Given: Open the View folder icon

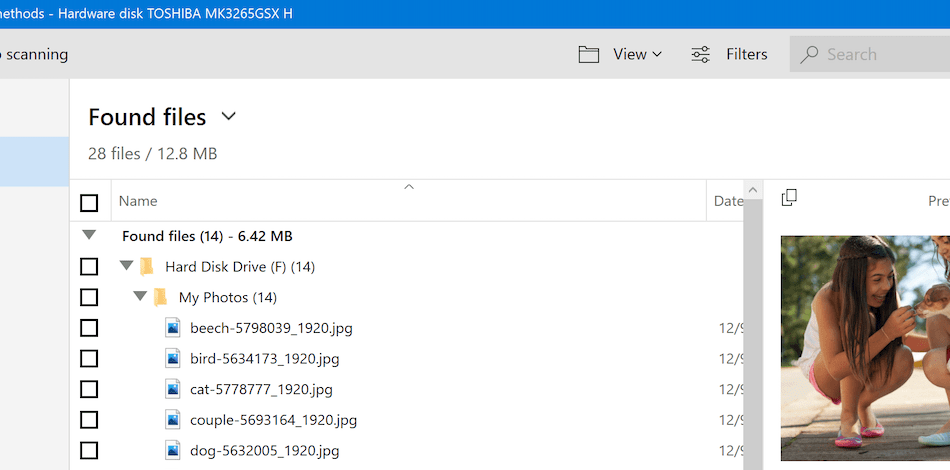Looking at the screenshot, I should click(588, 55).
